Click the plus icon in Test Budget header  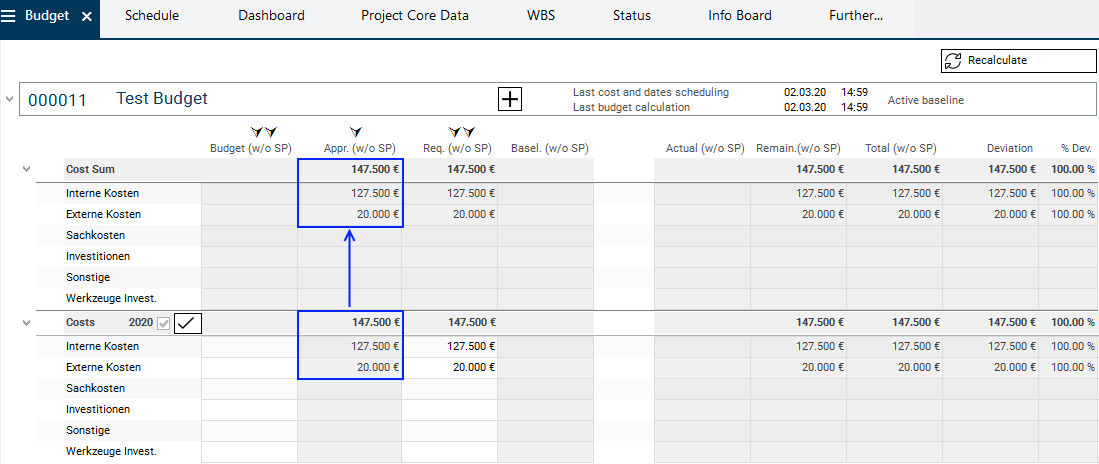click(510, 98)
